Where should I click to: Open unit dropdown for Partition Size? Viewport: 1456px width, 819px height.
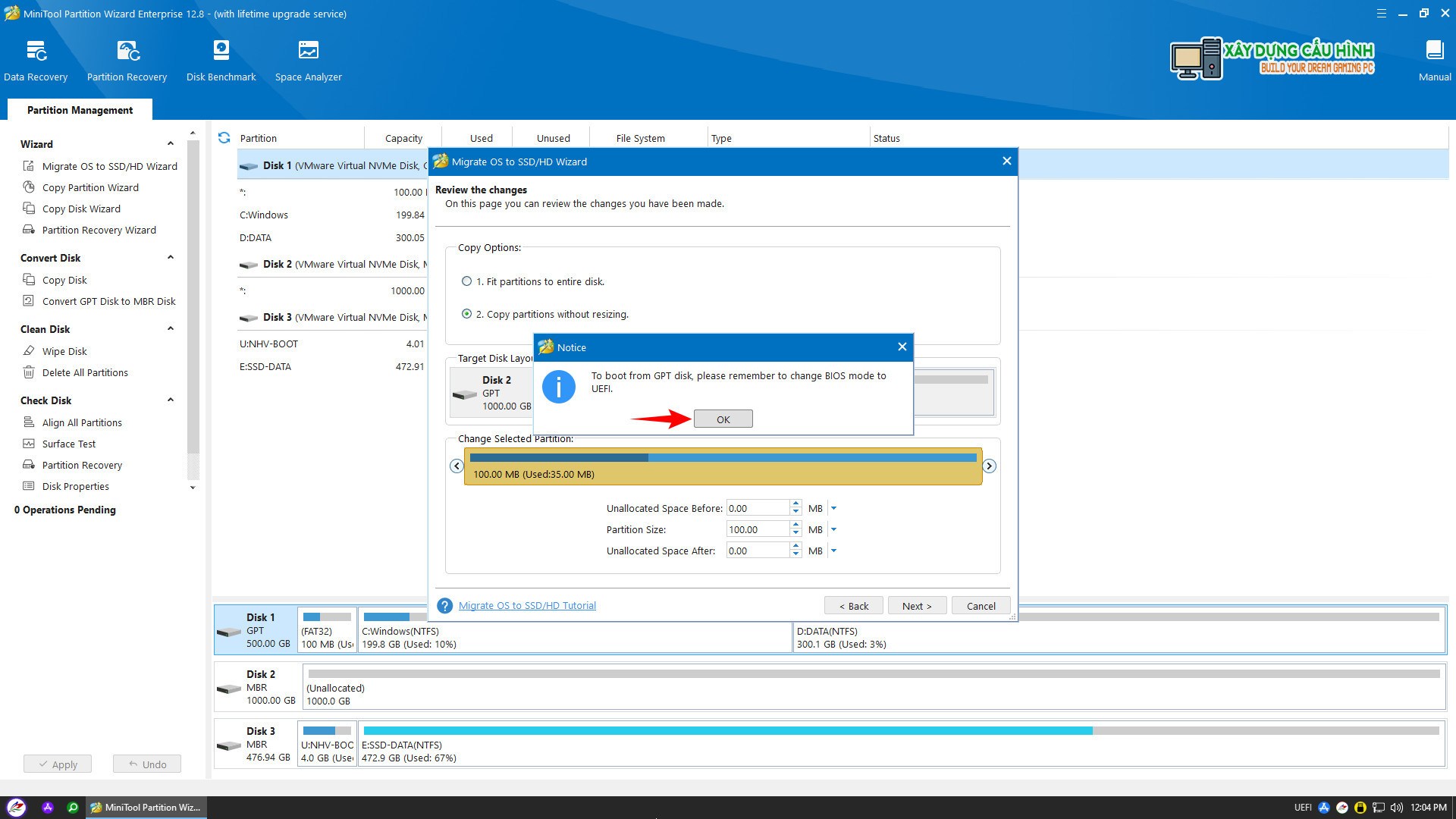pyautogui.click(x=833, y=530)
